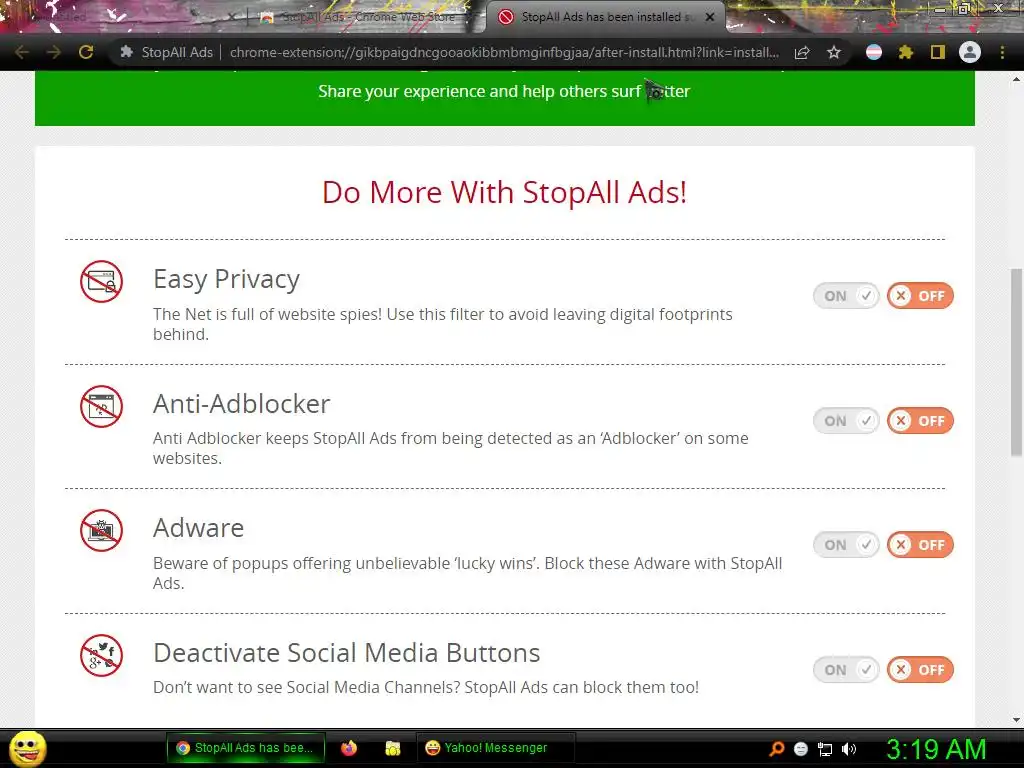
Task: Click the page vertical scrollbar thumb
Action: coord(1016,362)
